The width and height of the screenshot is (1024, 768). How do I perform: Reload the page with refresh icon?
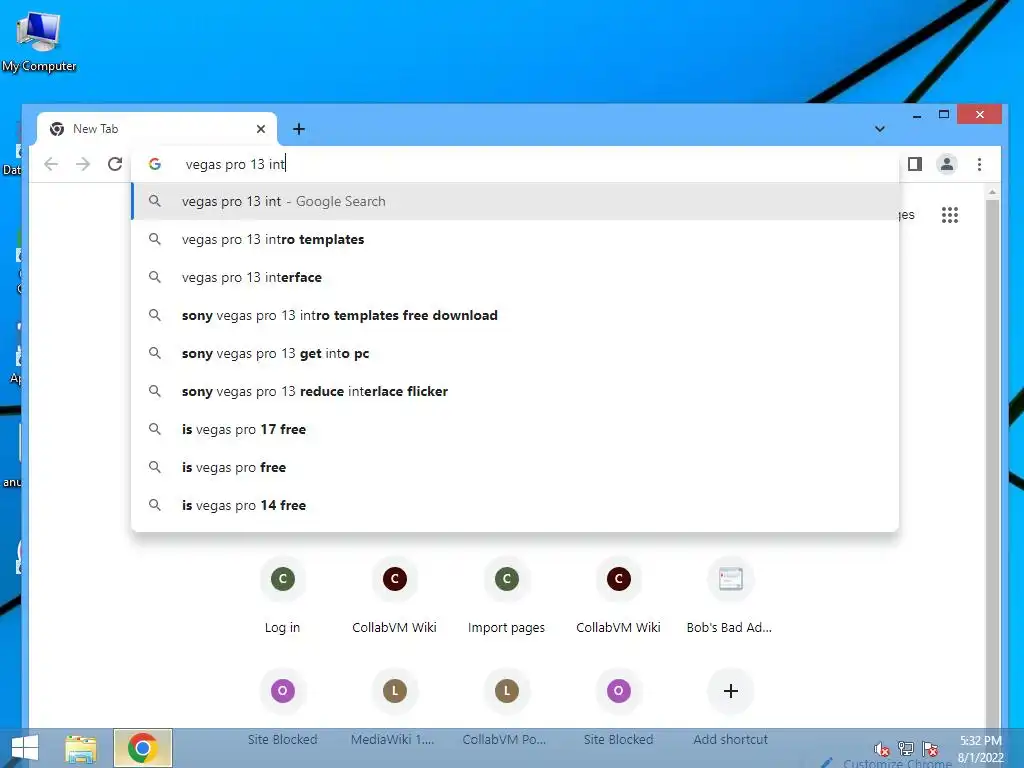coord(115,164)
